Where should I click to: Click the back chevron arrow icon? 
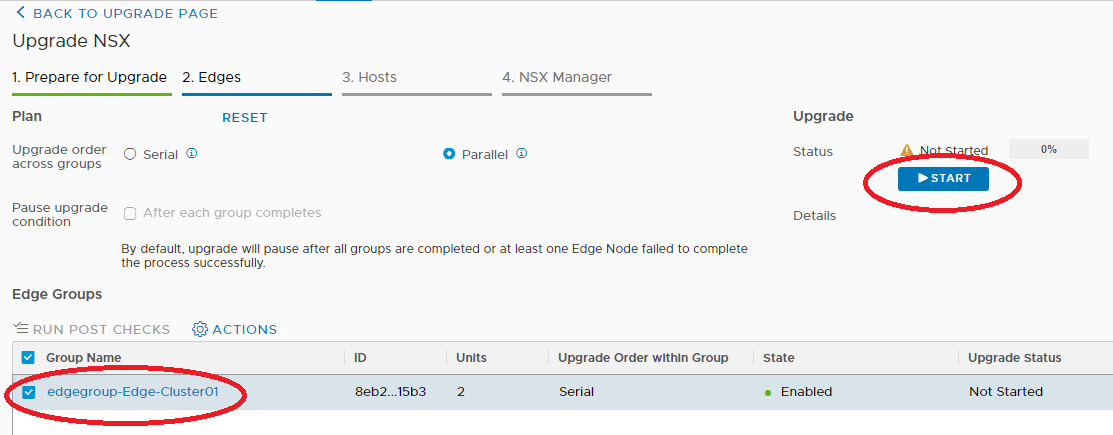click(20, 13)
